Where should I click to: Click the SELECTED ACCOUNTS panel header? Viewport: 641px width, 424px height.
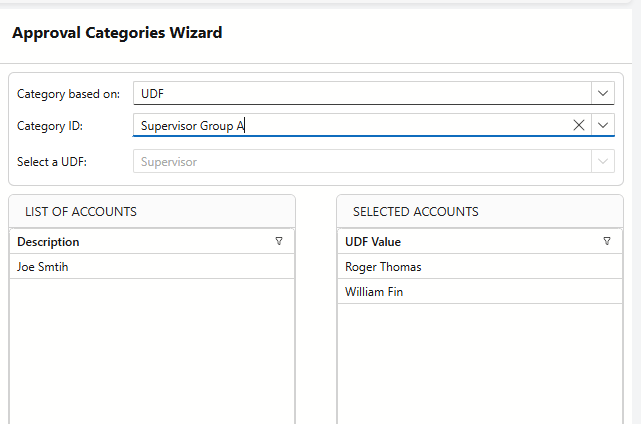point(415,212)
